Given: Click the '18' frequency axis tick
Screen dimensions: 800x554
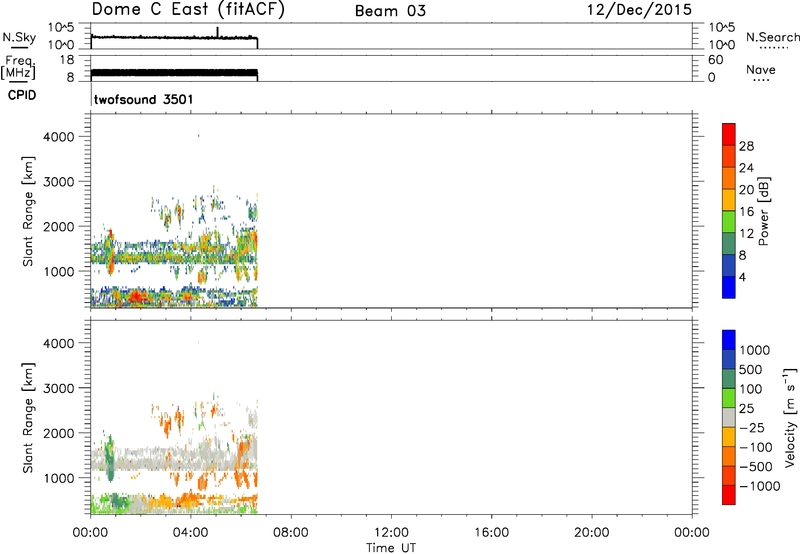Looking at the screenshot, I should (67, 60).
